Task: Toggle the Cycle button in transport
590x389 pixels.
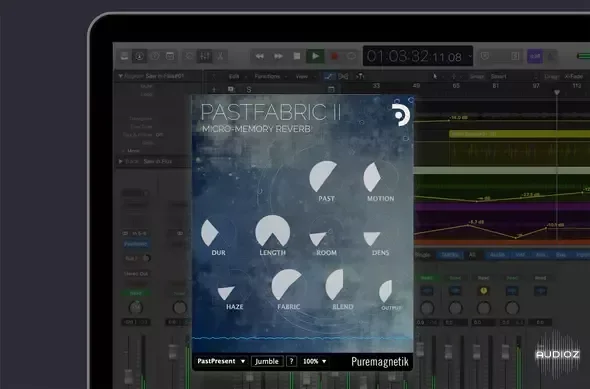Action: coord(351,56)
